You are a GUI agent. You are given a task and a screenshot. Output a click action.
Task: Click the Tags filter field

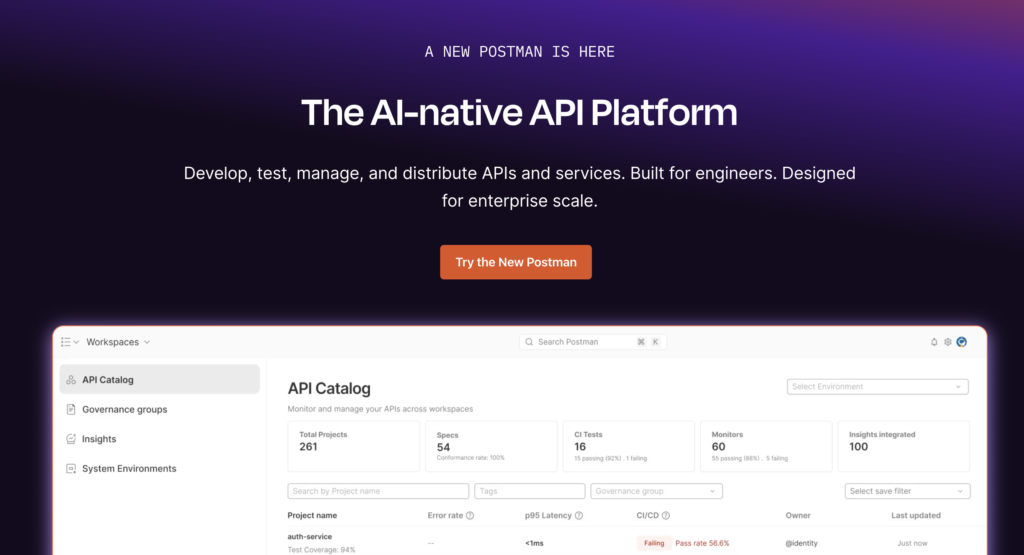(530, 491)
